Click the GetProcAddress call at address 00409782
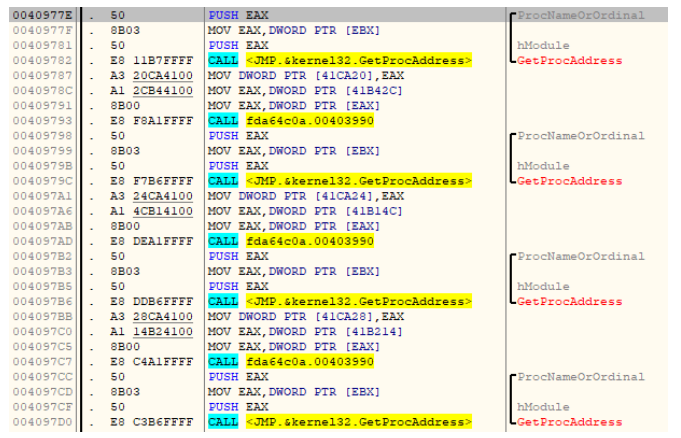The height and width of the screenshot is (438, 681). [x=339, y=61]
